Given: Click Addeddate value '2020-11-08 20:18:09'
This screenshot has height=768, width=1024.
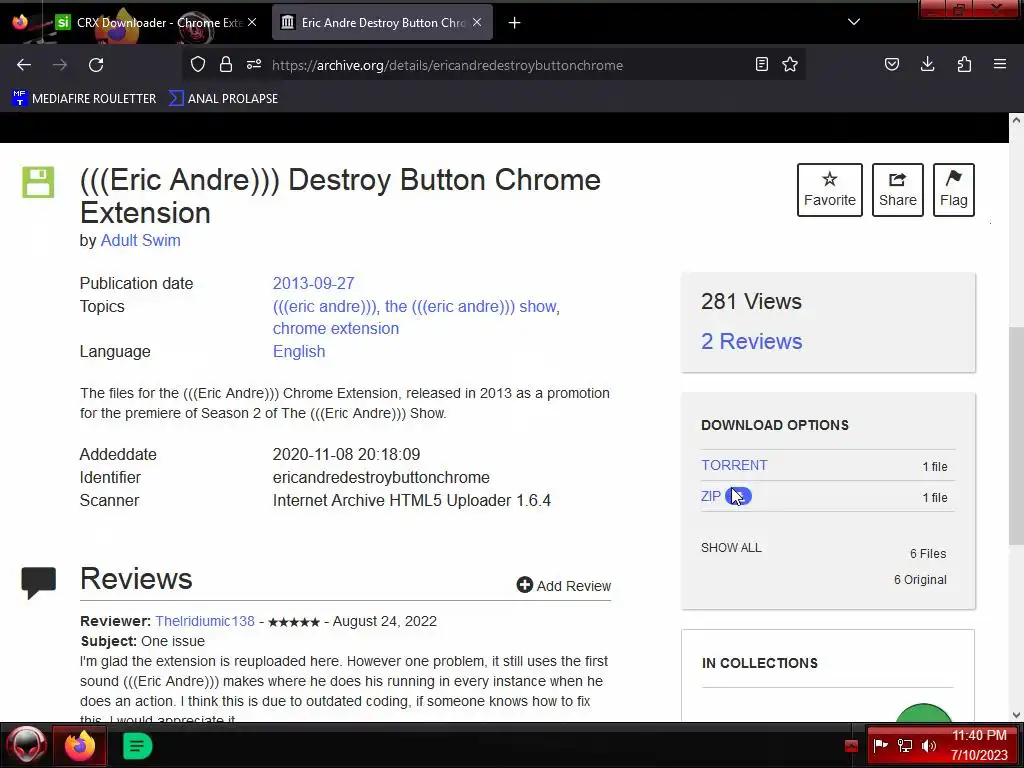Looking at the screenshot, I should (346, 455).
